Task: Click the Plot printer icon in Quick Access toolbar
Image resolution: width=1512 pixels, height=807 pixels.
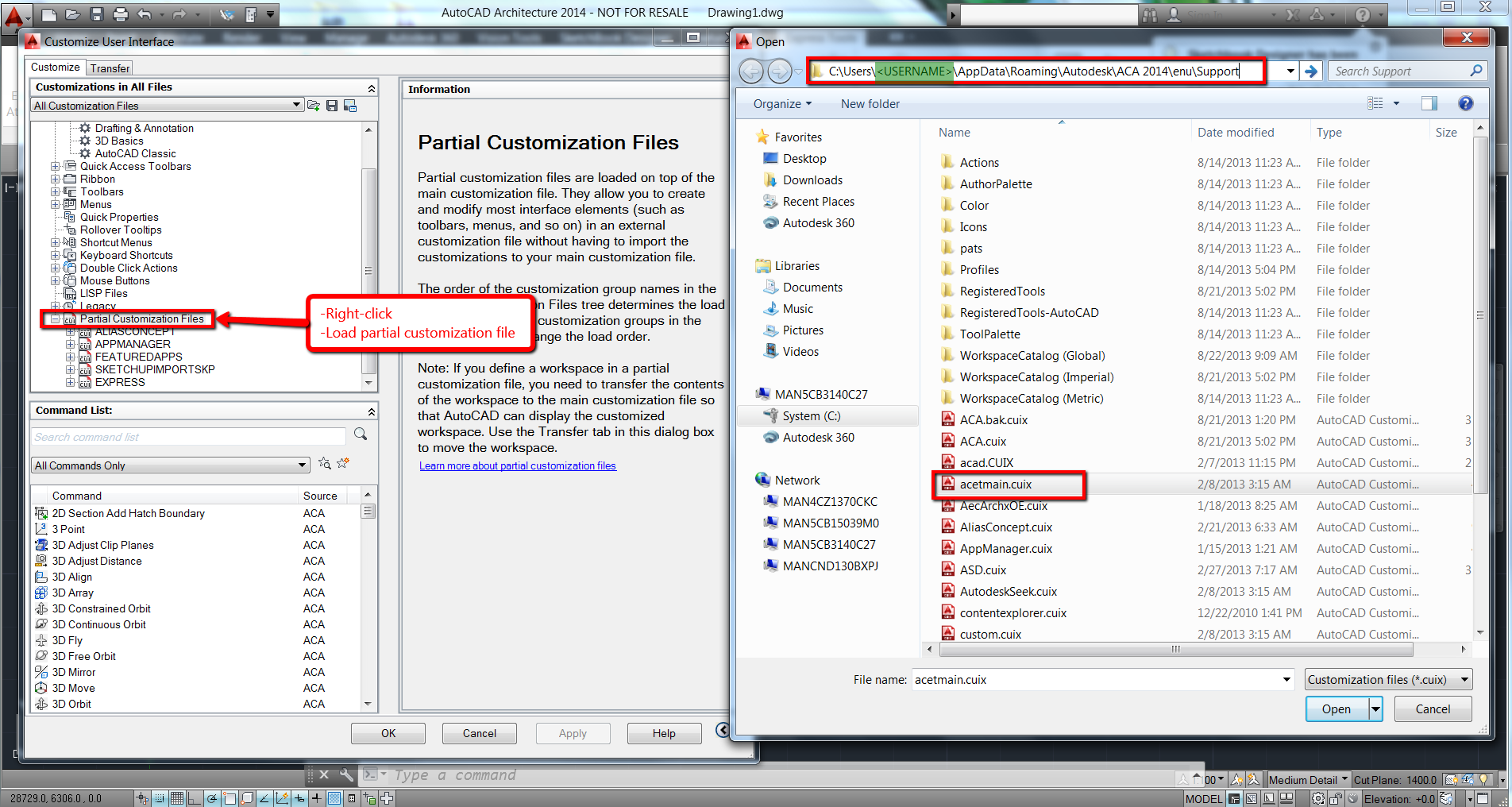Action: pos(121,14)
